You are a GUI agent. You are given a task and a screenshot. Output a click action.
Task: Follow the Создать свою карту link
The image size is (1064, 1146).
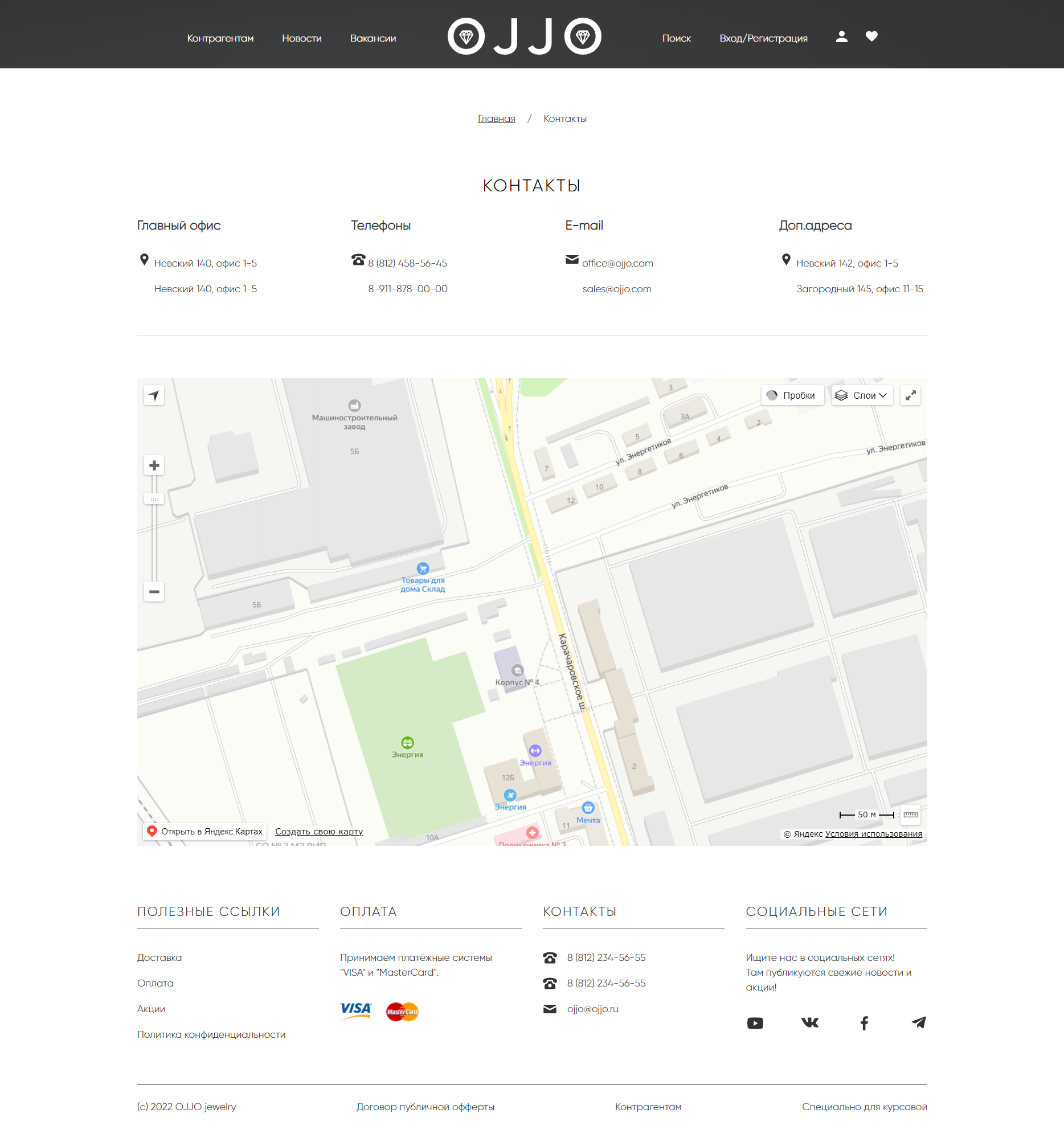(x=319, y=832)
